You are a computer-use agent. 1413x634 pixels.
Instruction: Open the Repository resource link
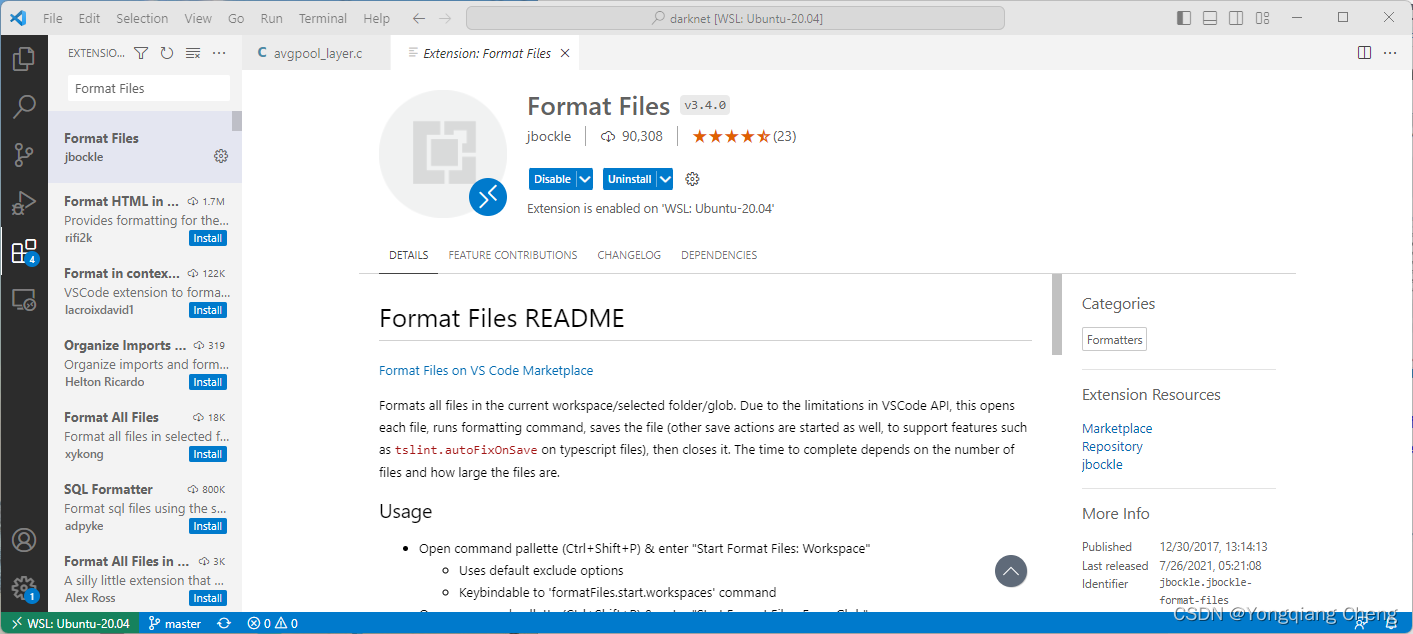pos(1112,446)
